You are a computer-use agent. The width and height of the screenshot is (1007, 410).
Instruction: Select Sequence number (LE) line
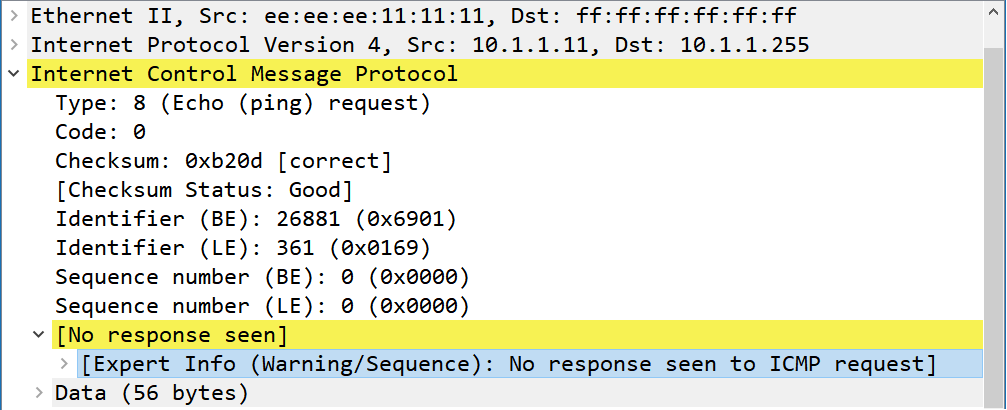click(262, 306)
